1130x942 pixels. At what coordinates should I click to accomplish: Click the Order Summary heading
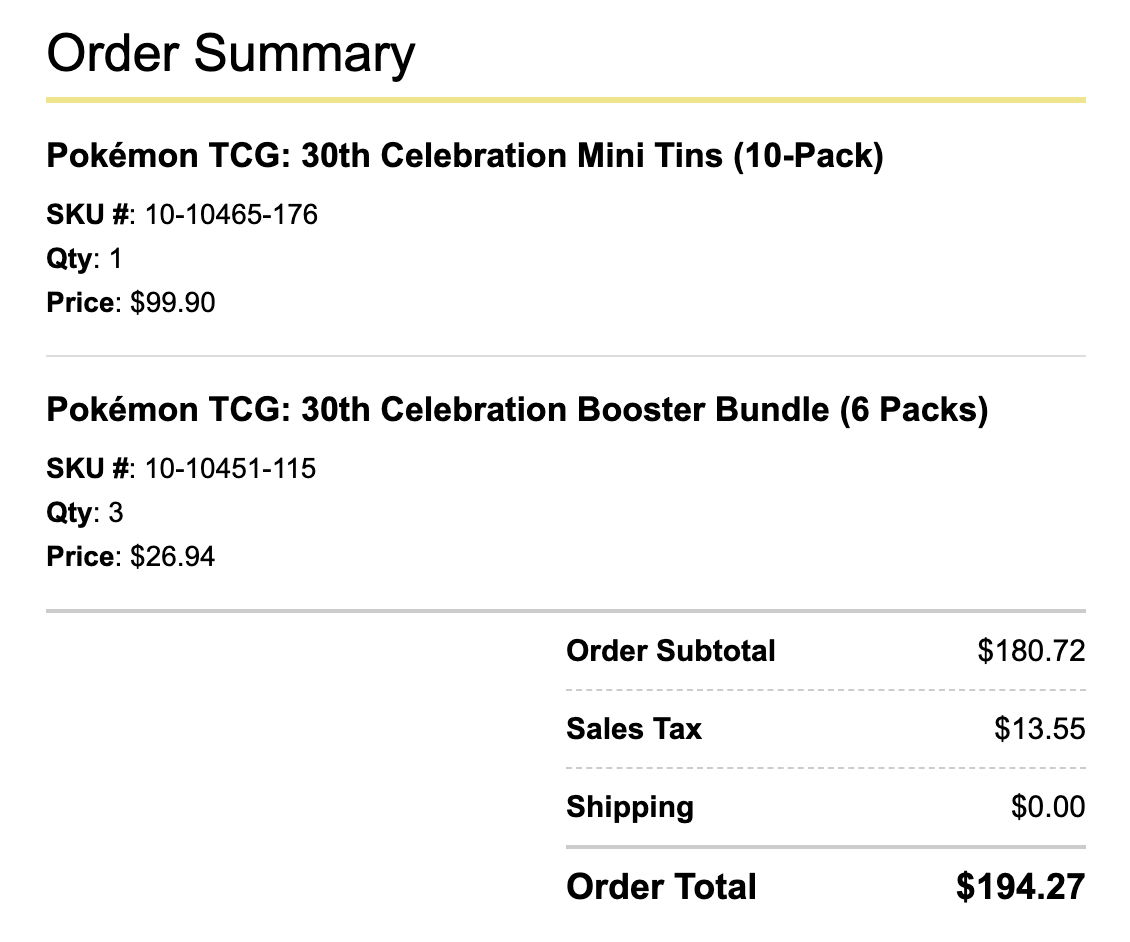click(231, 55)
